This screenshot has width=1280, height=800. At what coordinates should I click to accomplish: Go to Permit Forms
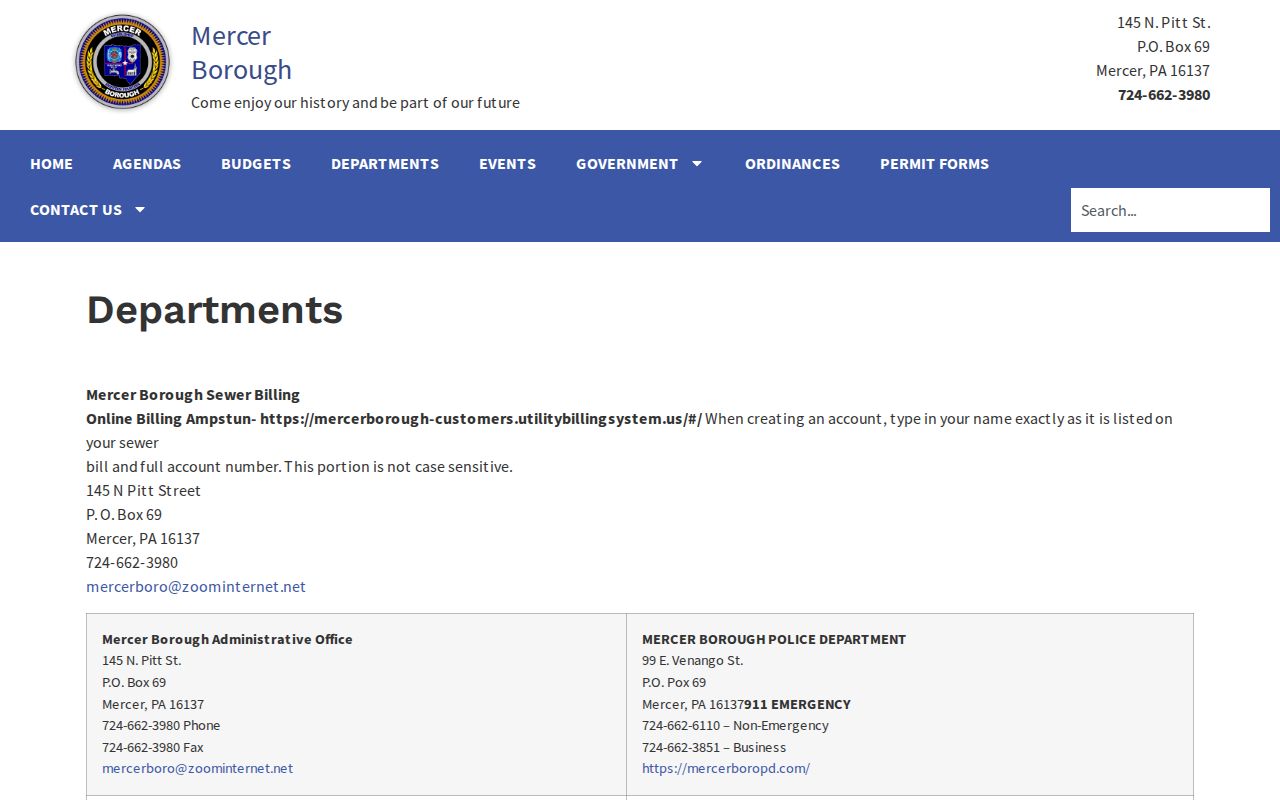(x=934, y=164)
